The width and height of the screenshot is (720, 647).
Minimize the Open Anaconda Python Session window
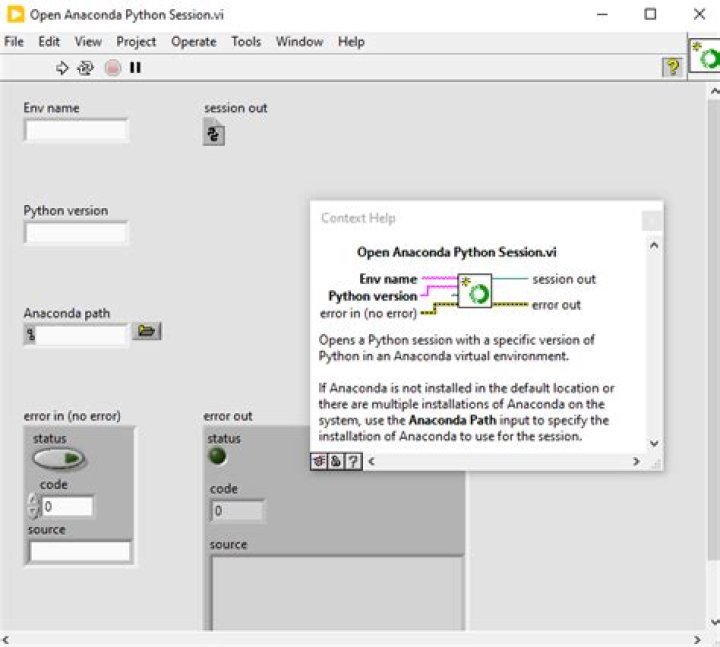coord(602,14)
